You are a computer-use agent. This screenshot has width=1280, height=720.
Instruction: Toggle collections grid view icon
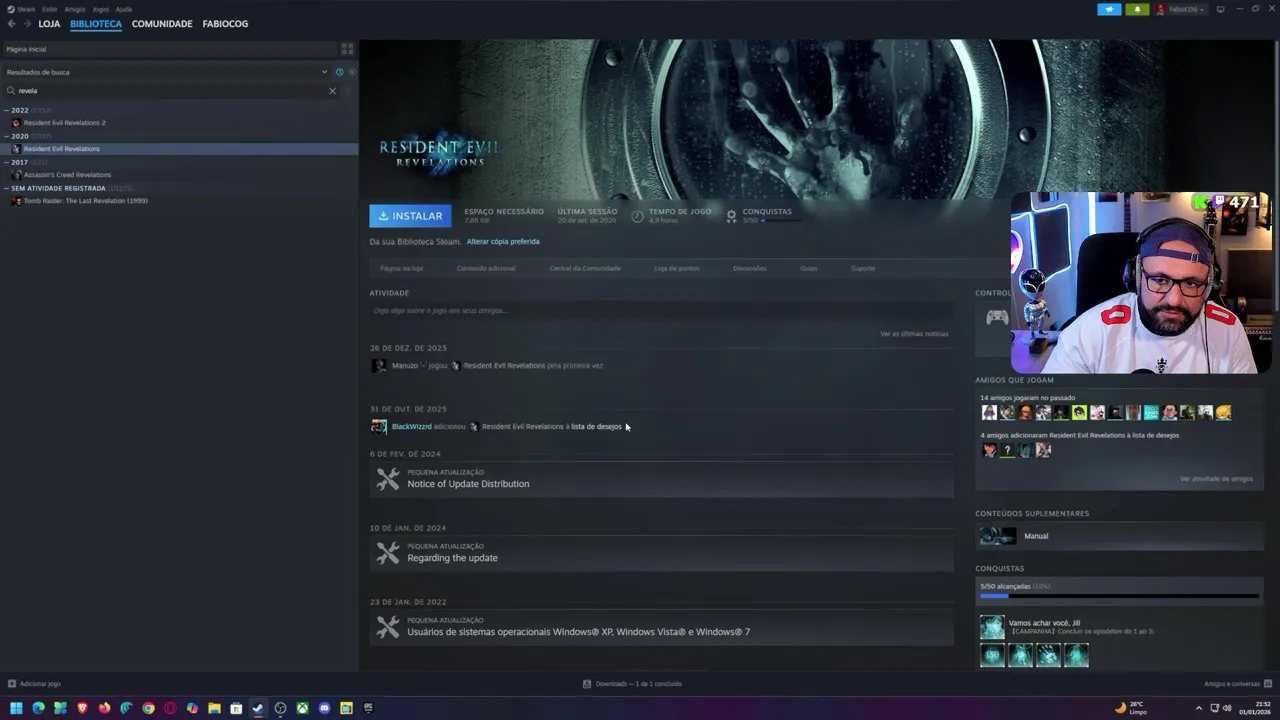347,49
